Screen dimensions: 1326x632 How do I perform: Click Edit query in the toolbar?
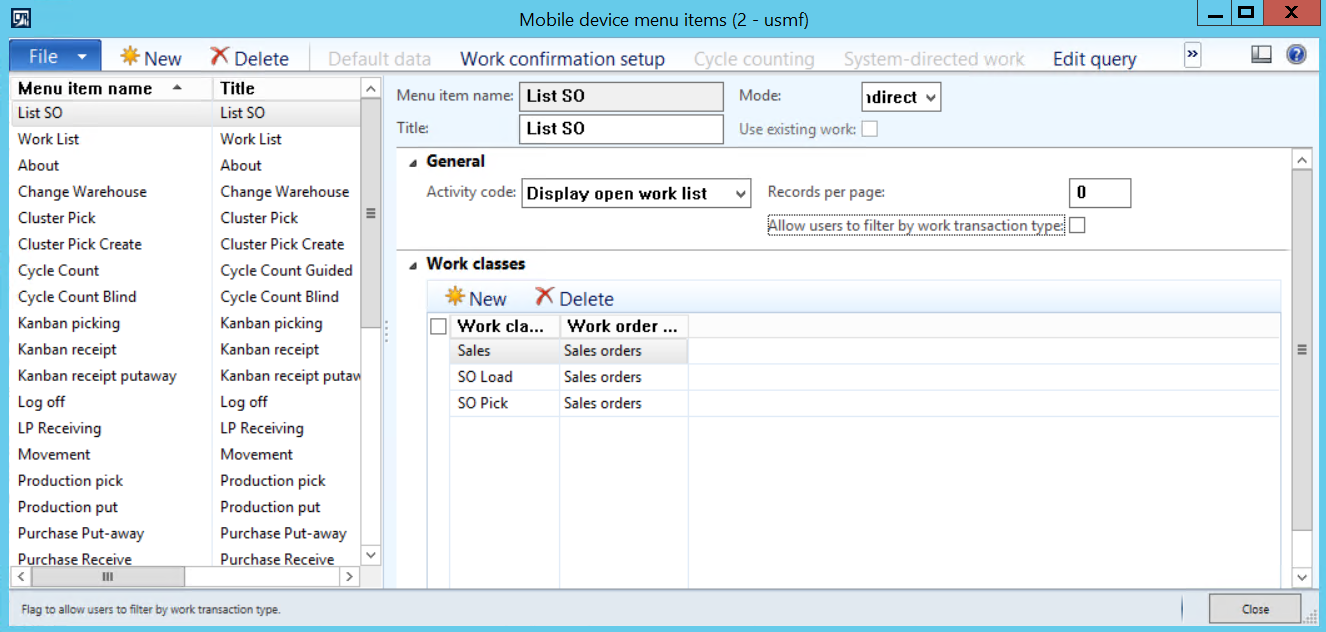click(x=1094, y=59)
